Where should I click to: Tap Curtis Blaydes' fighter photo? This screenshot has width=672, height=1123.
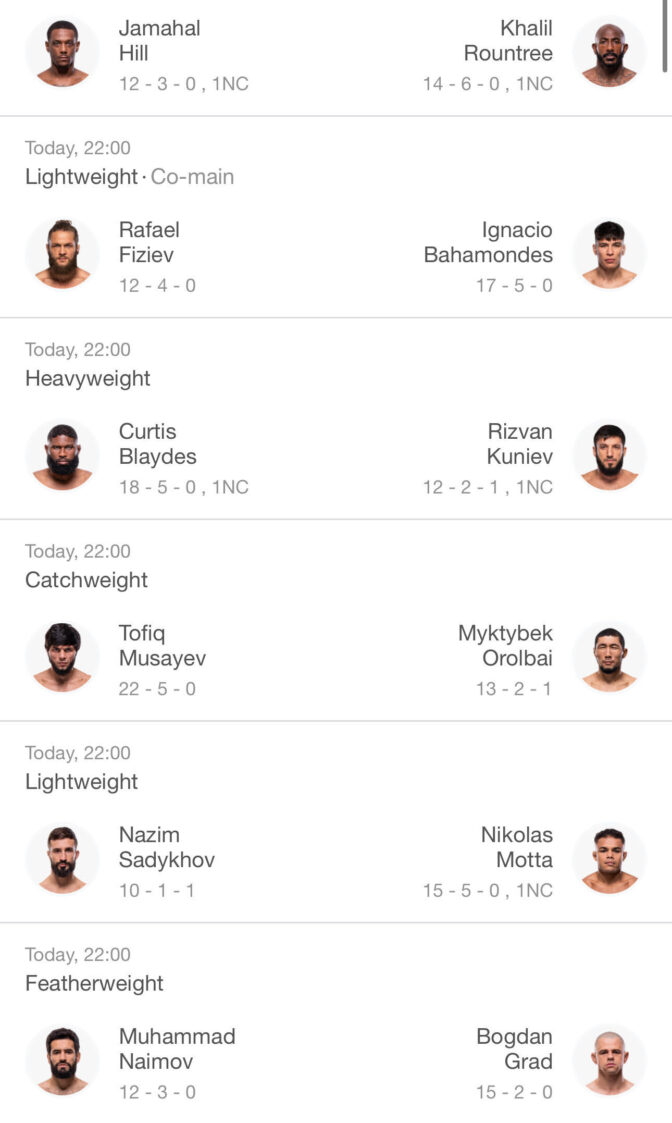[x=62, y=456]
